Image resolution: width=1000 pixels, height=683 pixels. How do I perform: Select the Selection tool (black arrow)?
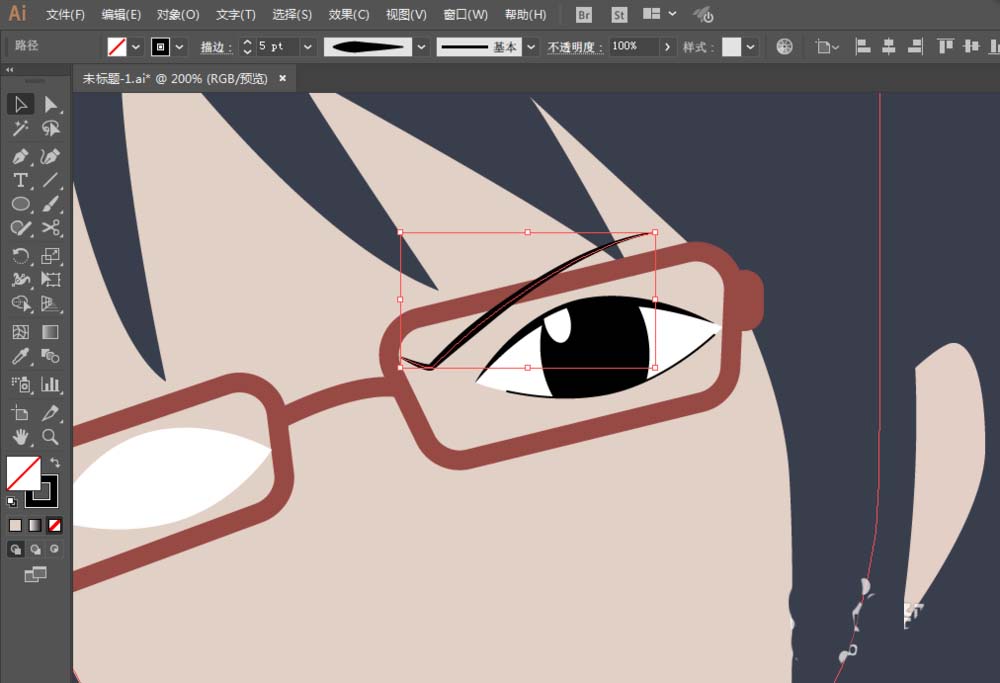coord(20,104)
